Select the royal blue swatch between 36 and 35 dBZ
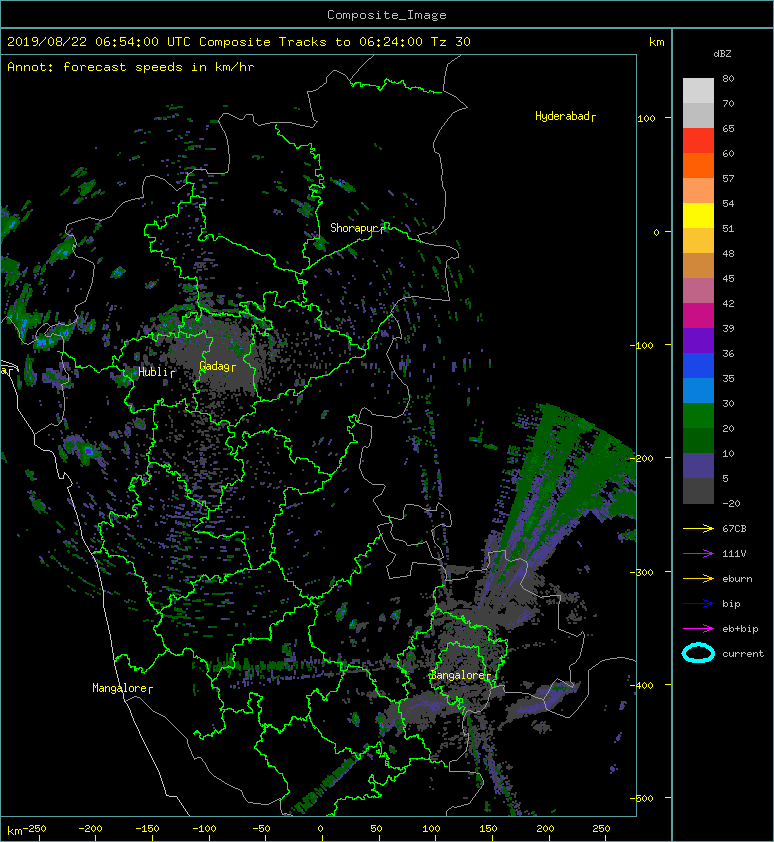The width and height of the screenshot is (774, 842). 698,365
